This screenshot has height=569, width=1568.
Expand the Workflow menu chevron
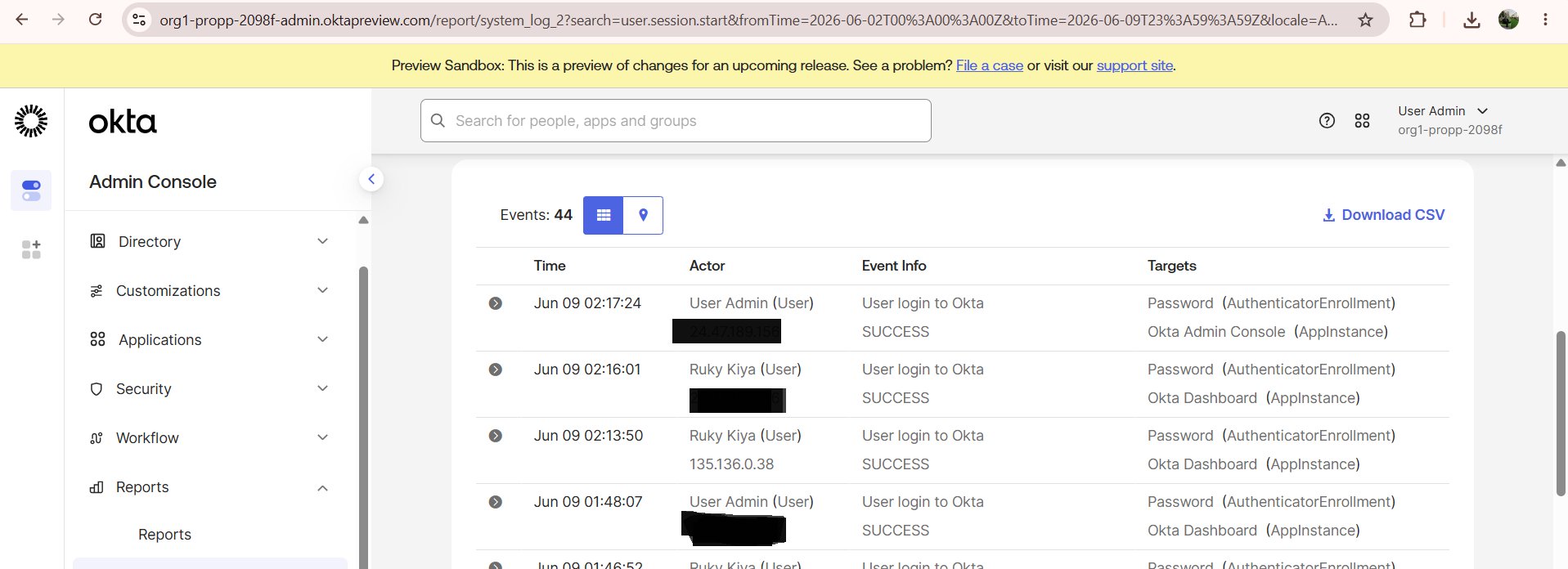click(322, 437)
